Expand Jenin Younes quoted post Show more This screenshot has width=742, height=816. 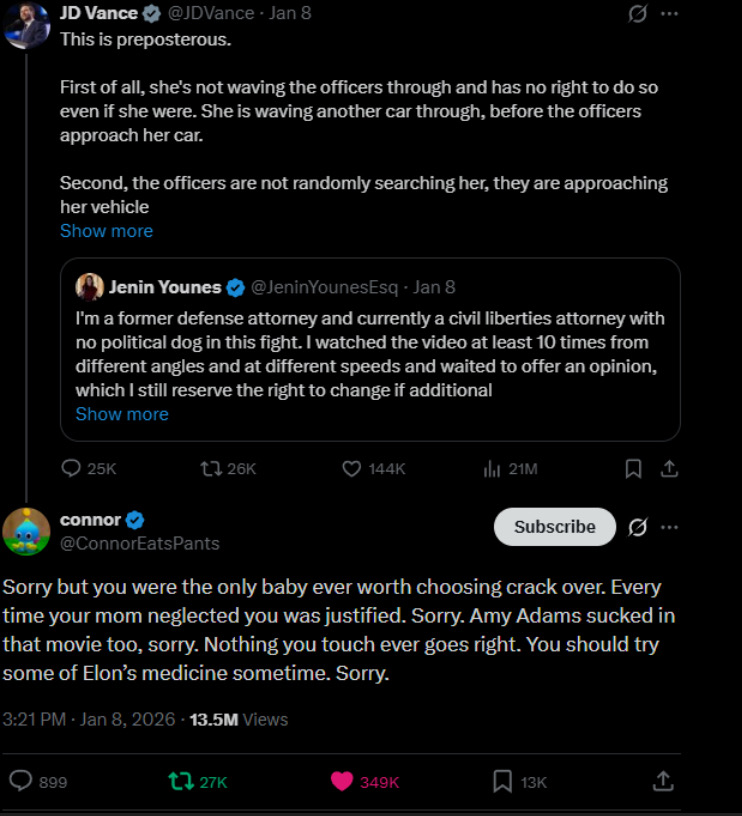pos(122,414)
